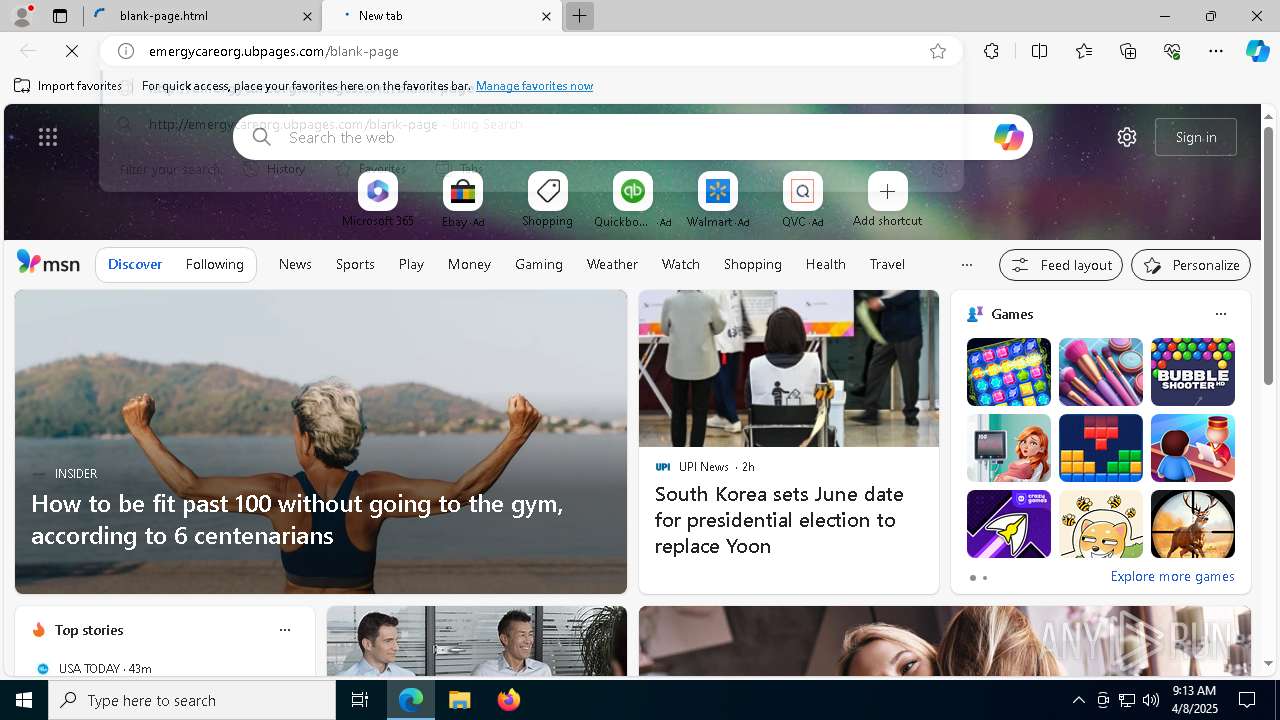Open the News category
Viewport: 1280px width, 720px height.
[x=295, y=264]
